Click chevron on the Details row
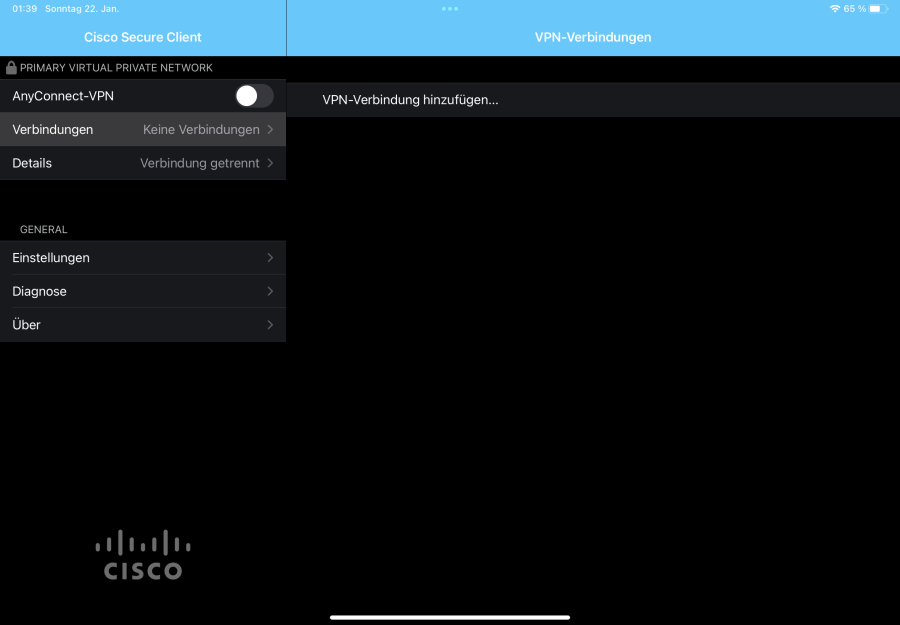This screenshot has height=625, width=900. [270, 163]
